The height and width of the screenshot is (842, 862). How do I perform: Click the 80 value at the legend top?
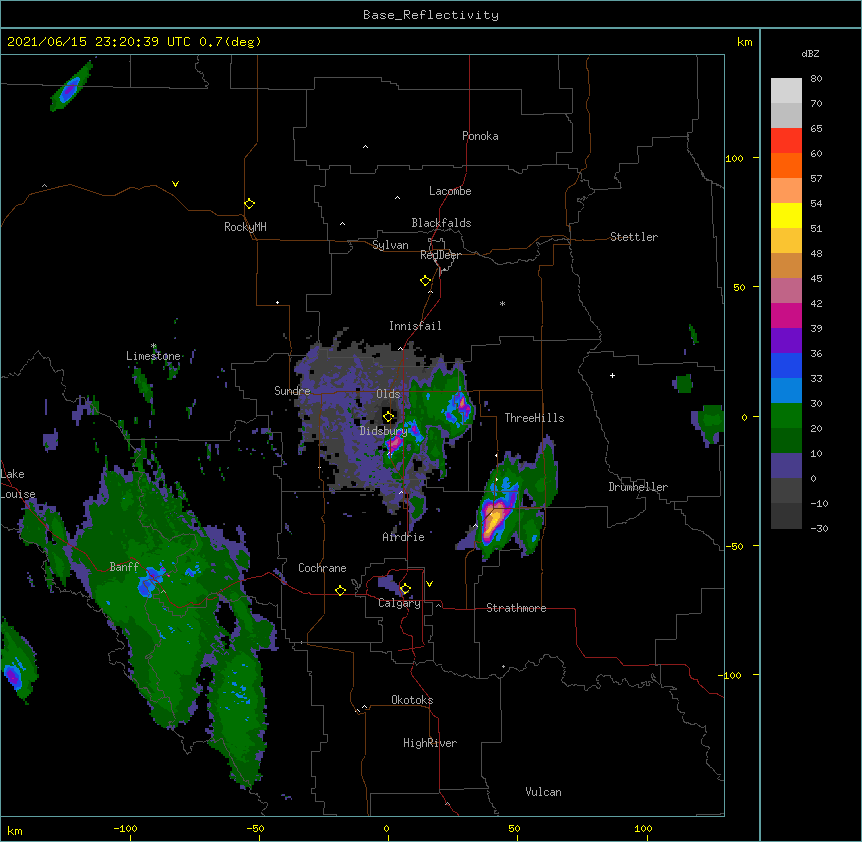coord(816,79)
